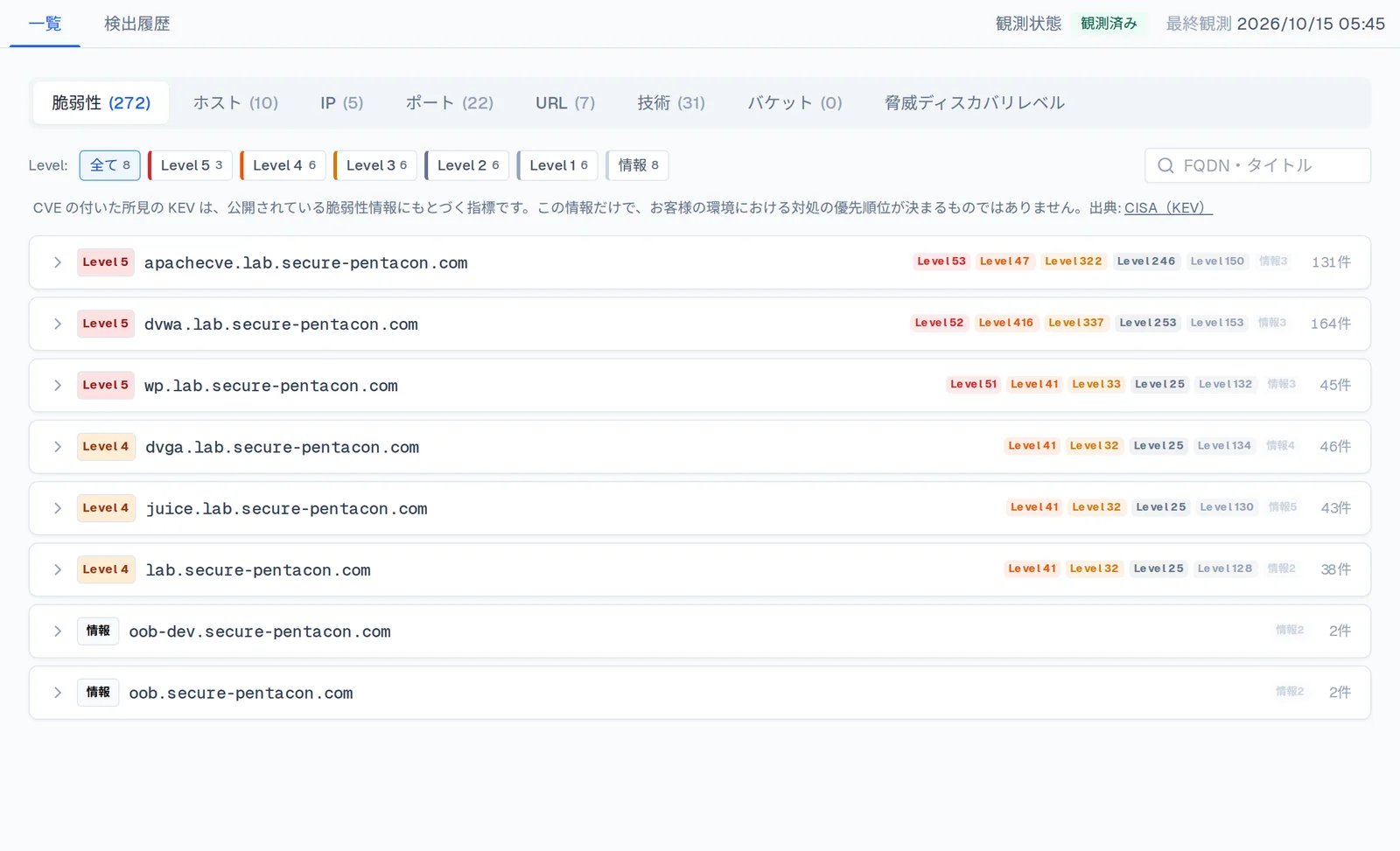Screen dimensions: 1400x851
Task: Click the Level 3 3 badge in wp row
Action: [1096, 384]
